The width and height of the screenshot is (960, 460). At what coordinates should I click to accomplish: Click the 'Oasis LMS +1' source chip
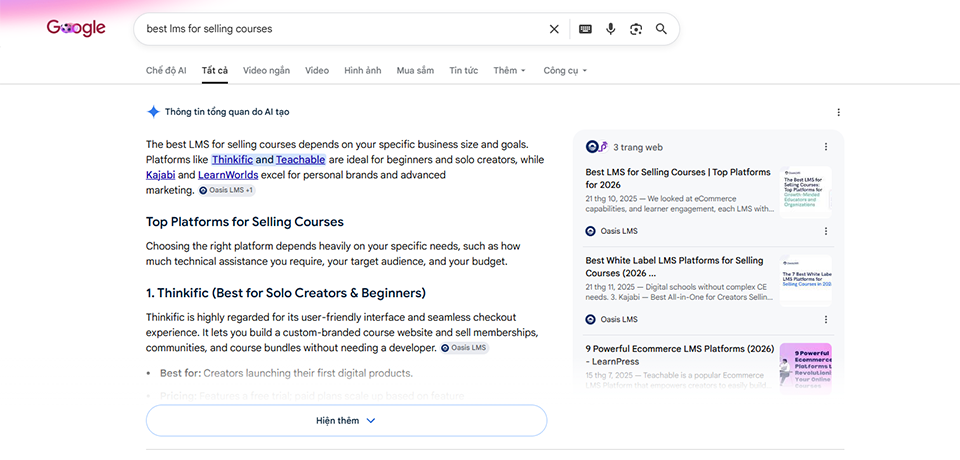(x=227, y=190)
